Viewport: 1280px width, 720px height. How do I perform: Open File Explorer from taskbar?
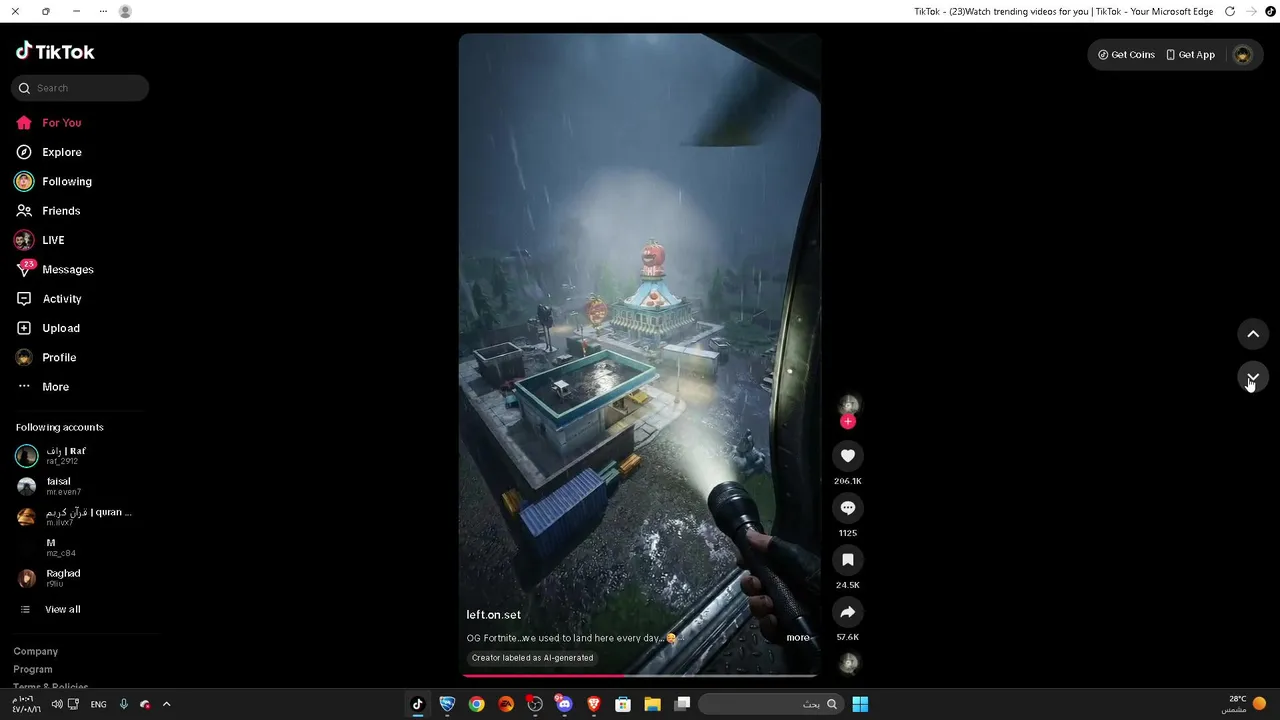tap(652, 704)
